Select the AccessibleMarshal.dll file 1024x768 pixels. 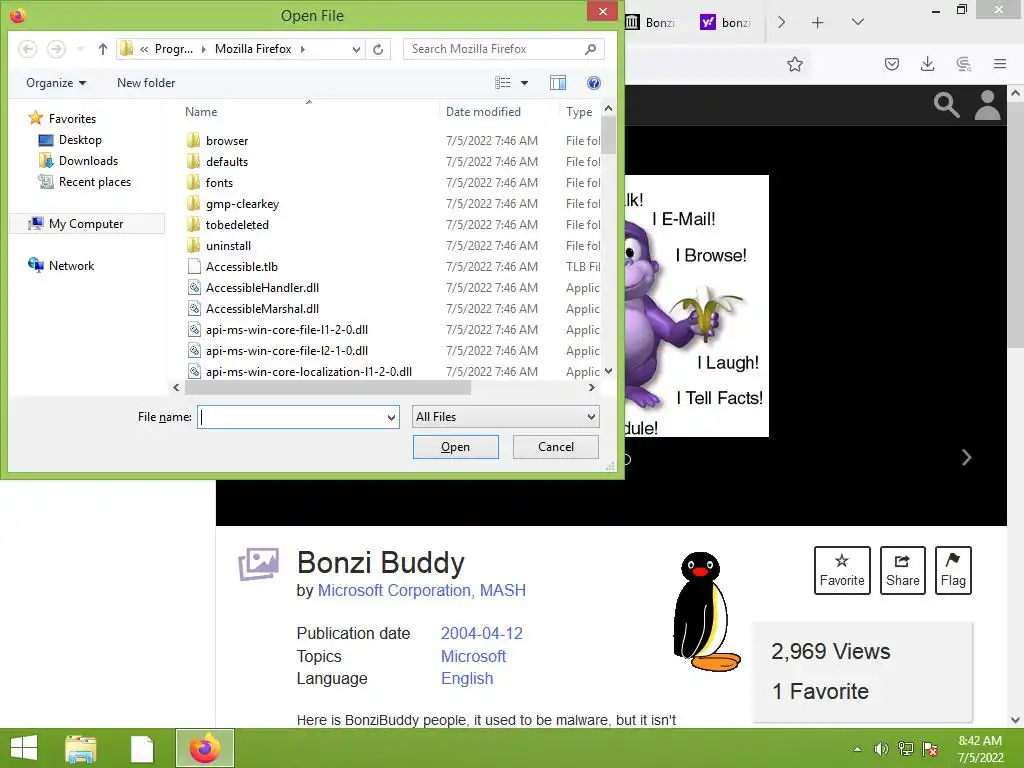(x=262, y=308)
